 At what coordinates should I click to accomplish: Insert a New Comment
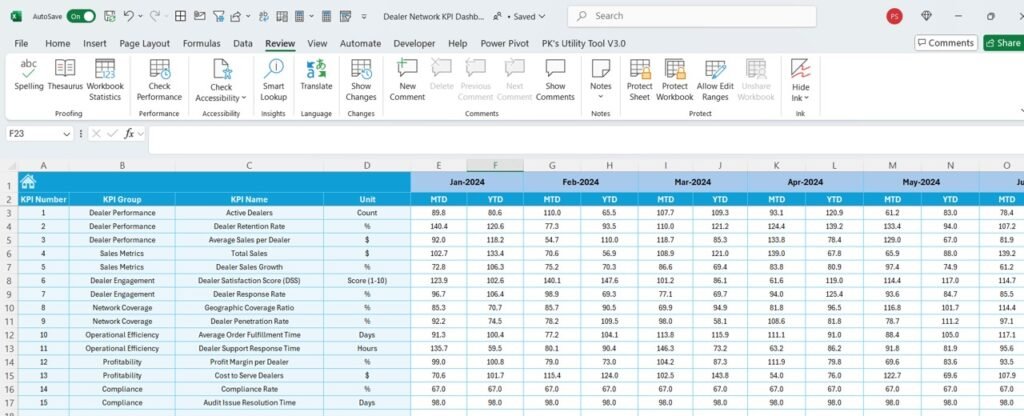407,74
